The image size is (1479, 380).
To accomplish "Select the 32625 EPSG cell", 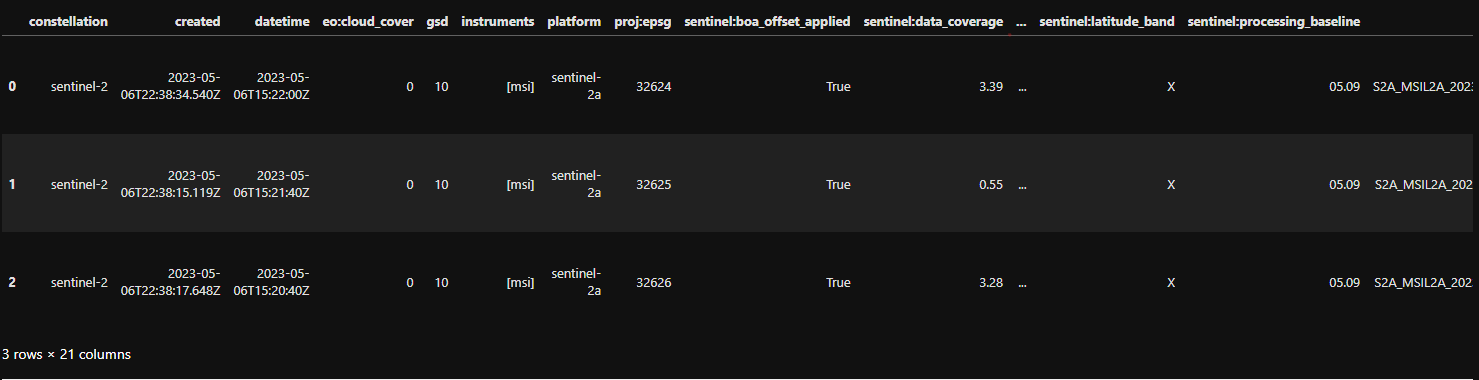I will click(x=654, y=184).
